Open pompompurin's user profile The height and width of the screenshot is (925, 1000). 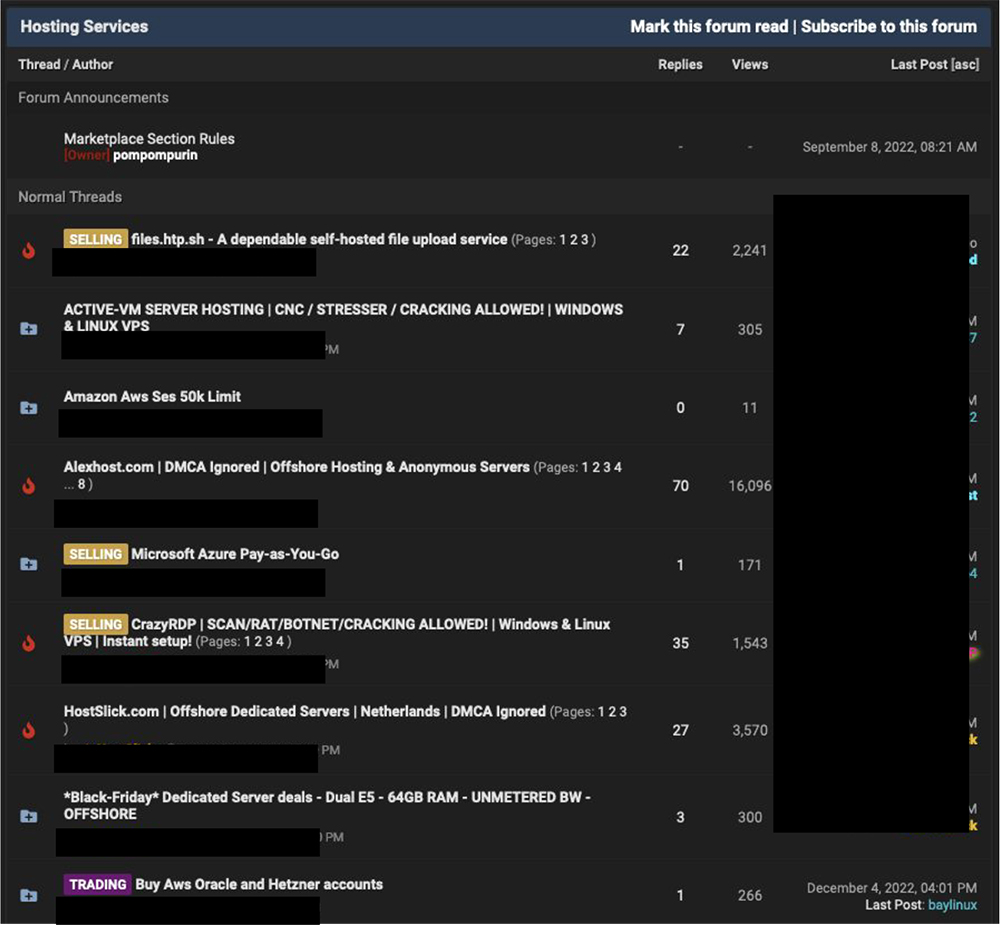point(155,156)
